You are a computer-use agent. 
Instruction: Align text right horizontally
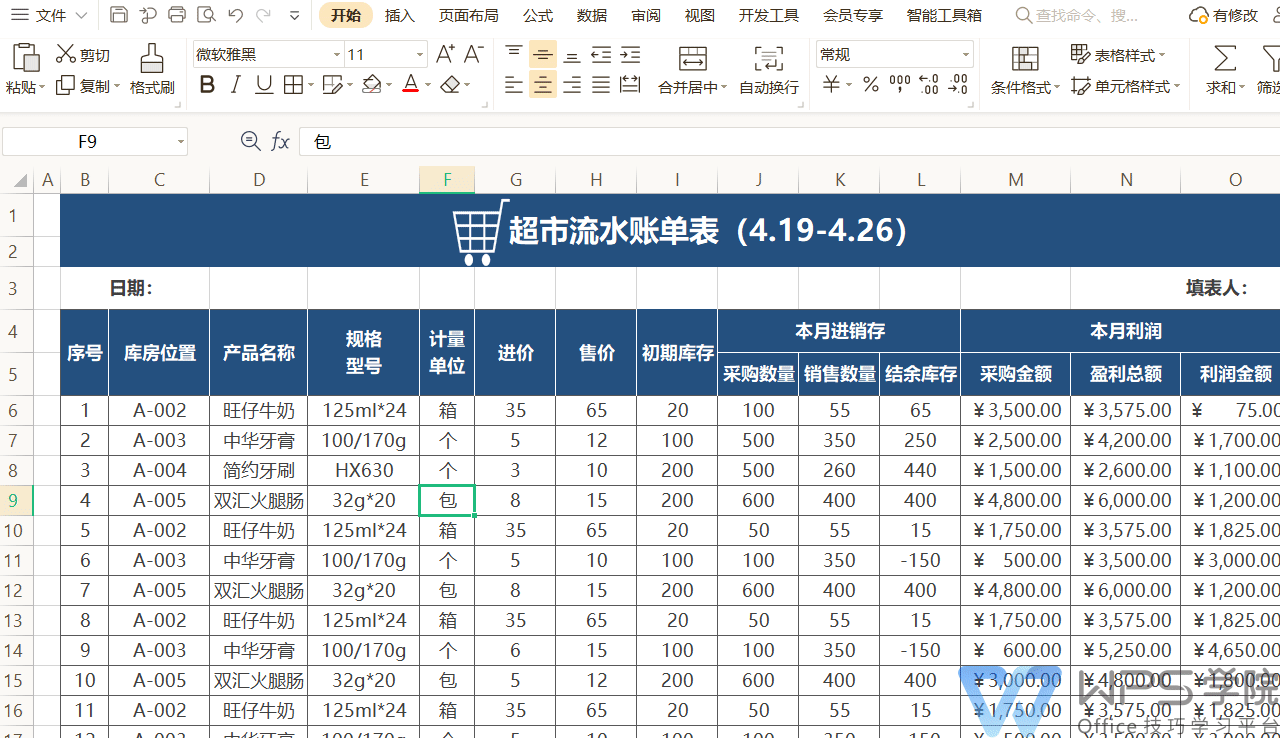pos(572,85)
